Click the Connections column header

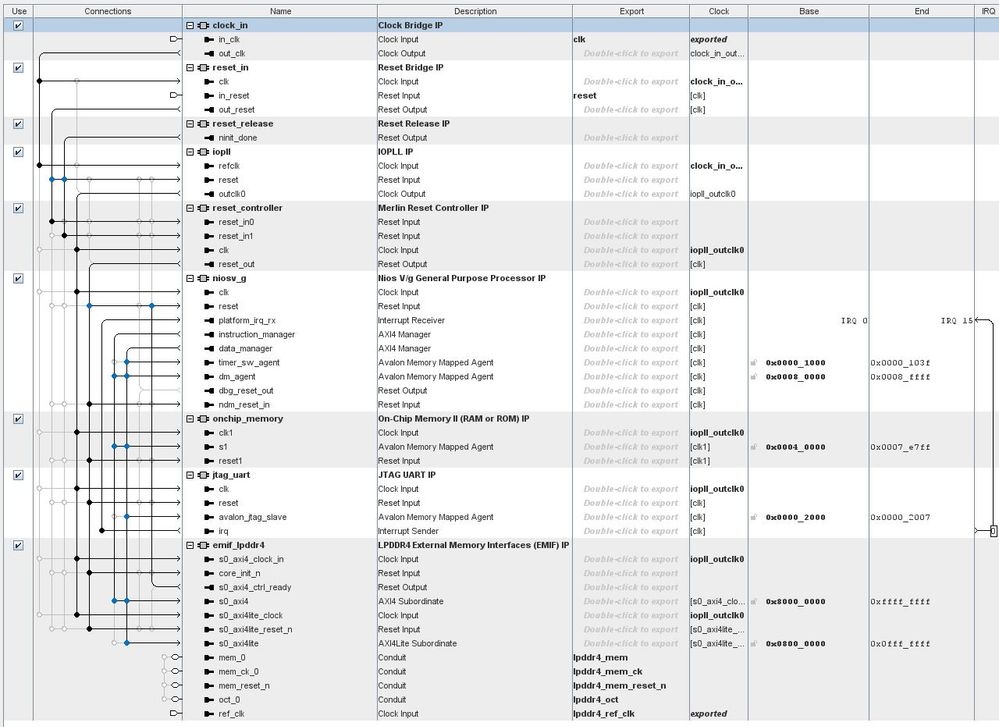(108, 11)
